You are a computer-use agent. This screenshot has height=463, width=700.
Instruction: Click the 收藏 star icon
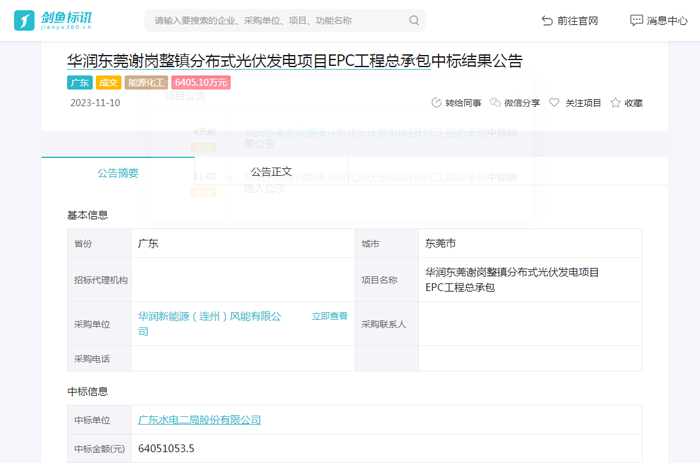point(615,103)
